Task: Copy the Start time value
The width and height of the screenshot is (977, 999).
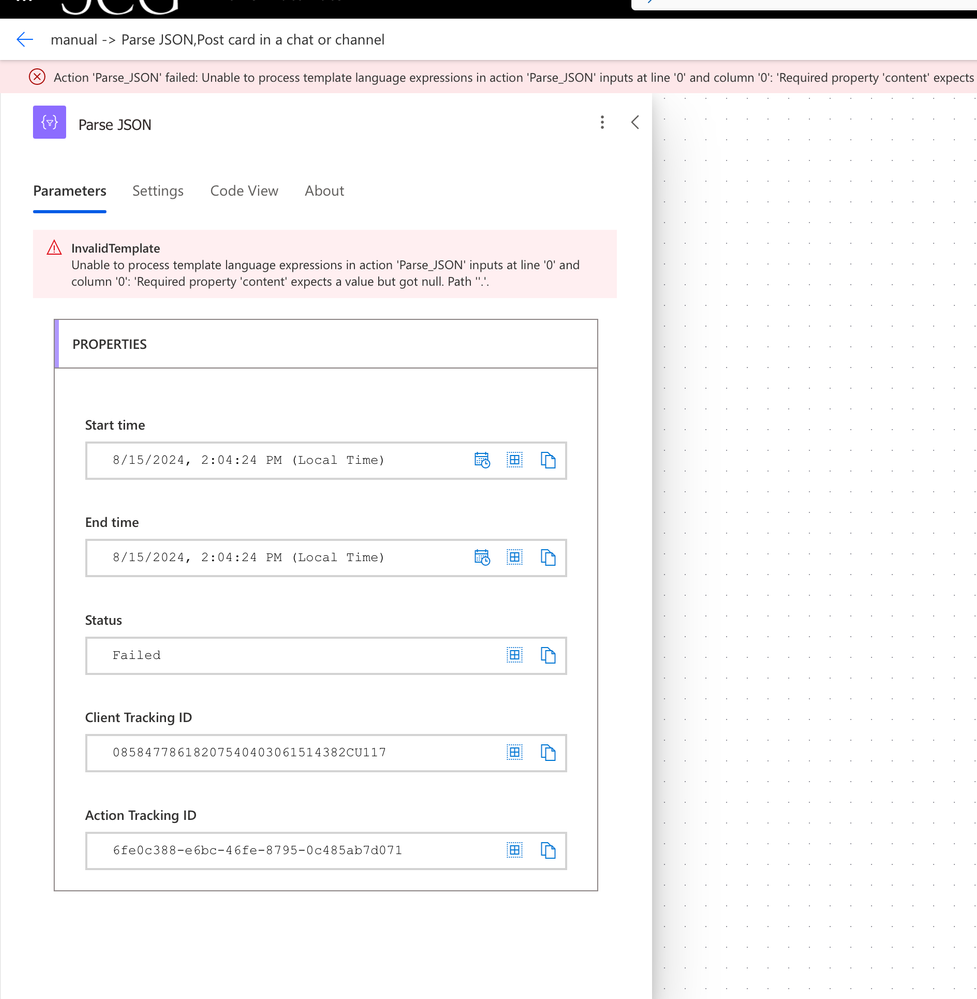Action: pyautogui.click(x=548, y=460)
